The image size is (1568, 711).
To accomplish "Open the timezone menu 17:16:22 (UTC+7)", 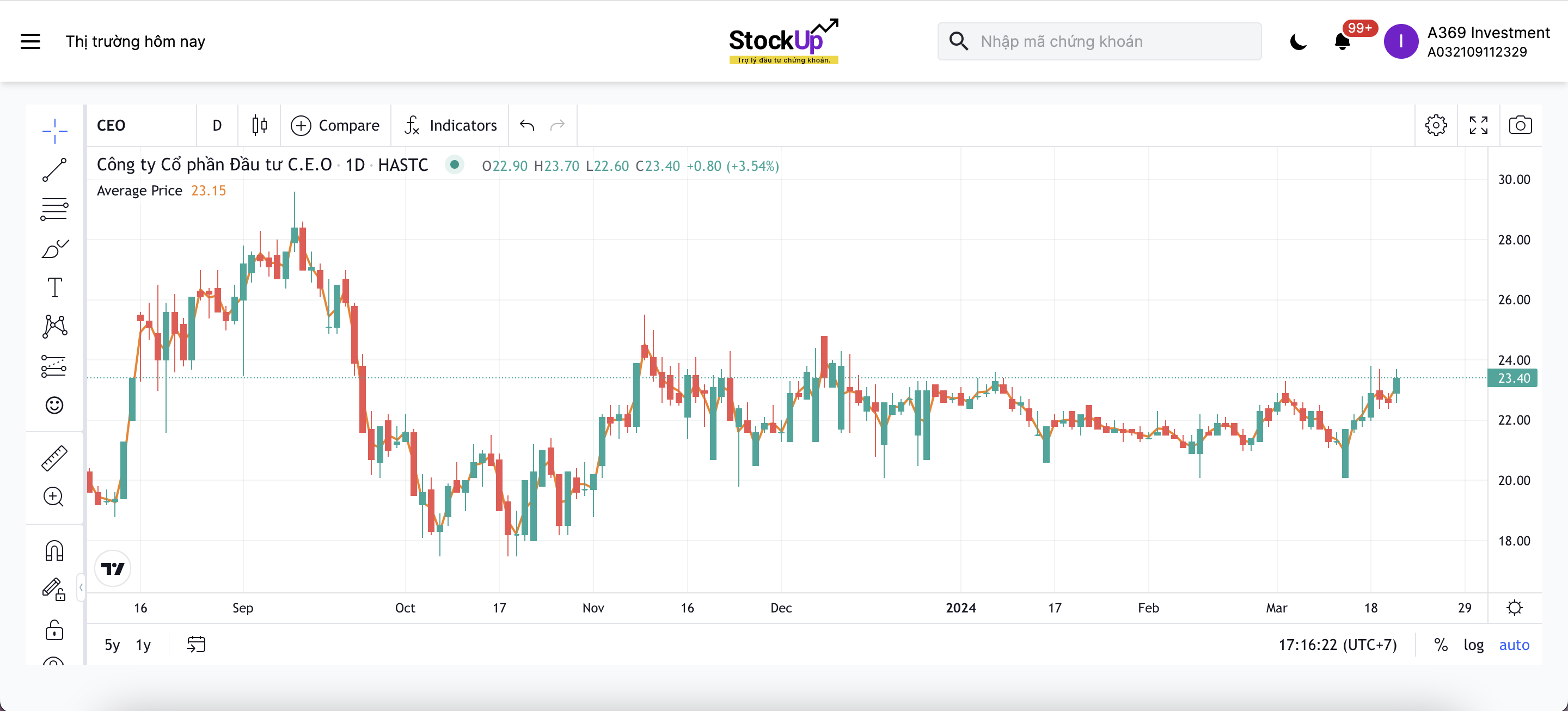I will (1337, 645).
